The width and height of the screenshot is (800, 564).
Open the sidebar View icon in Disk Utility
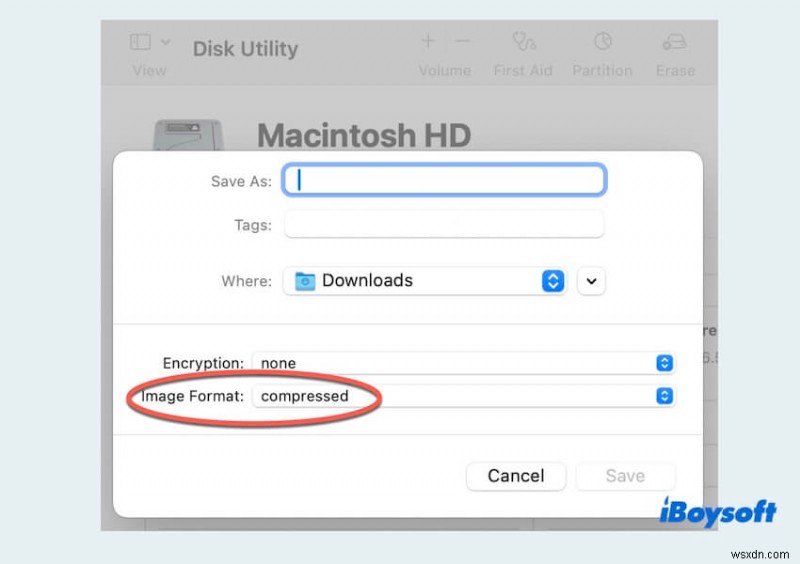click(x=140, y=42)
